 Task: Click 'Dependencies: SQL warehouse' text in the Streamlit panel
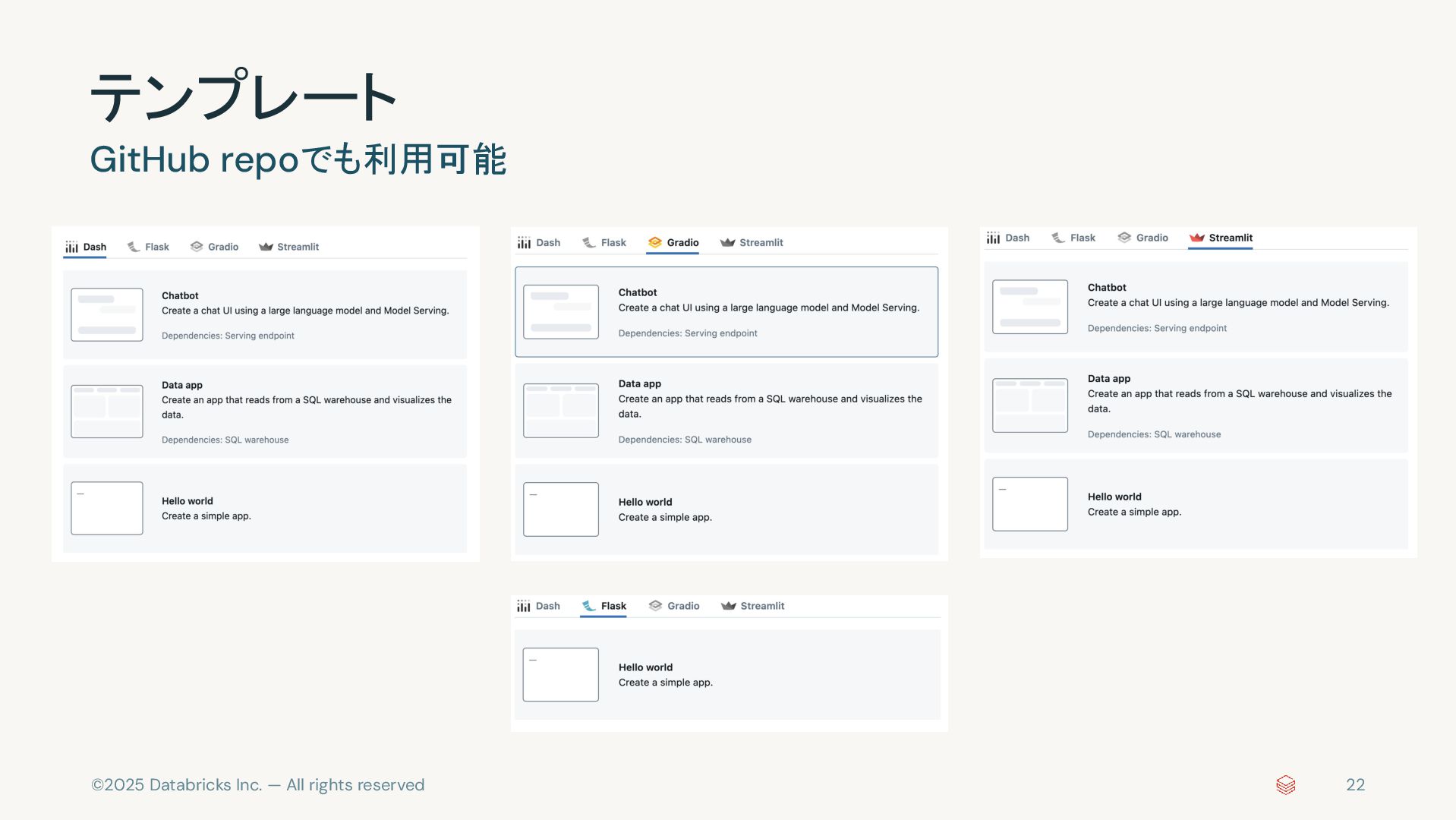[x=1154, y=434]
